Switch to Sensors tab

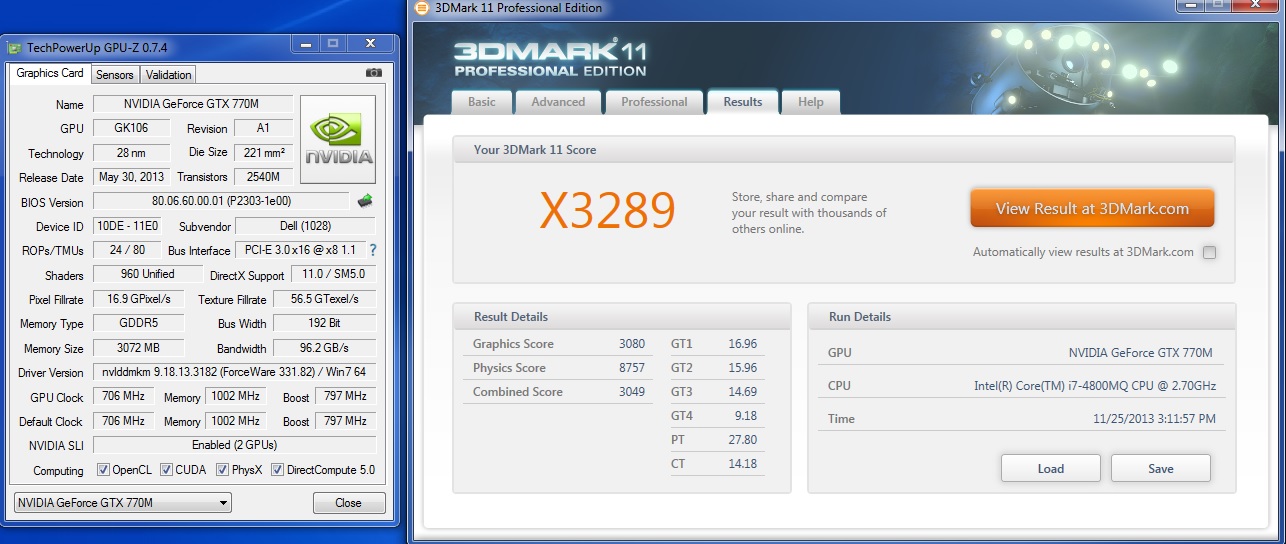point(115,75)
